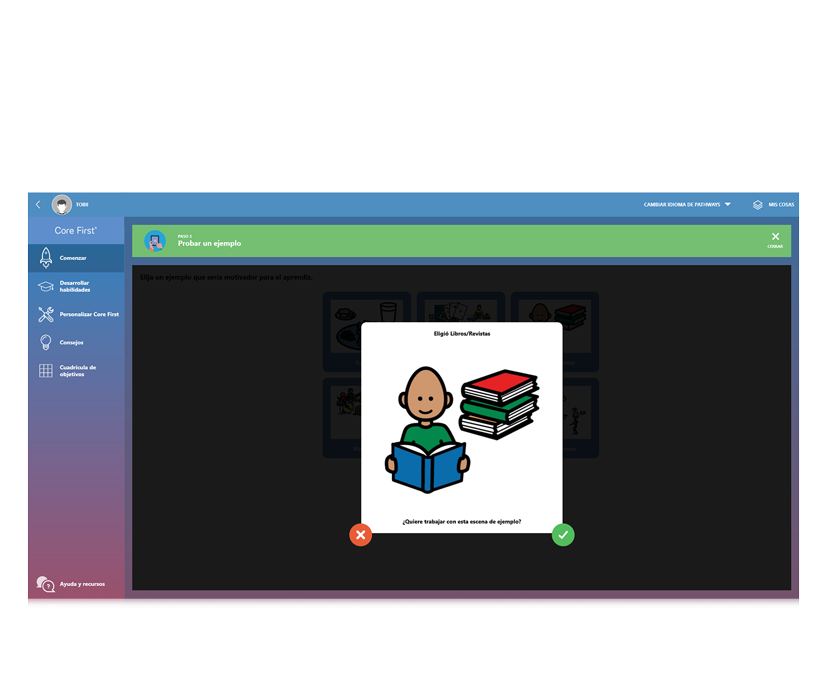This screenshot has width=825, height=675.
Task: Open Consejos lightbulb icon
Action: (46, 342)
